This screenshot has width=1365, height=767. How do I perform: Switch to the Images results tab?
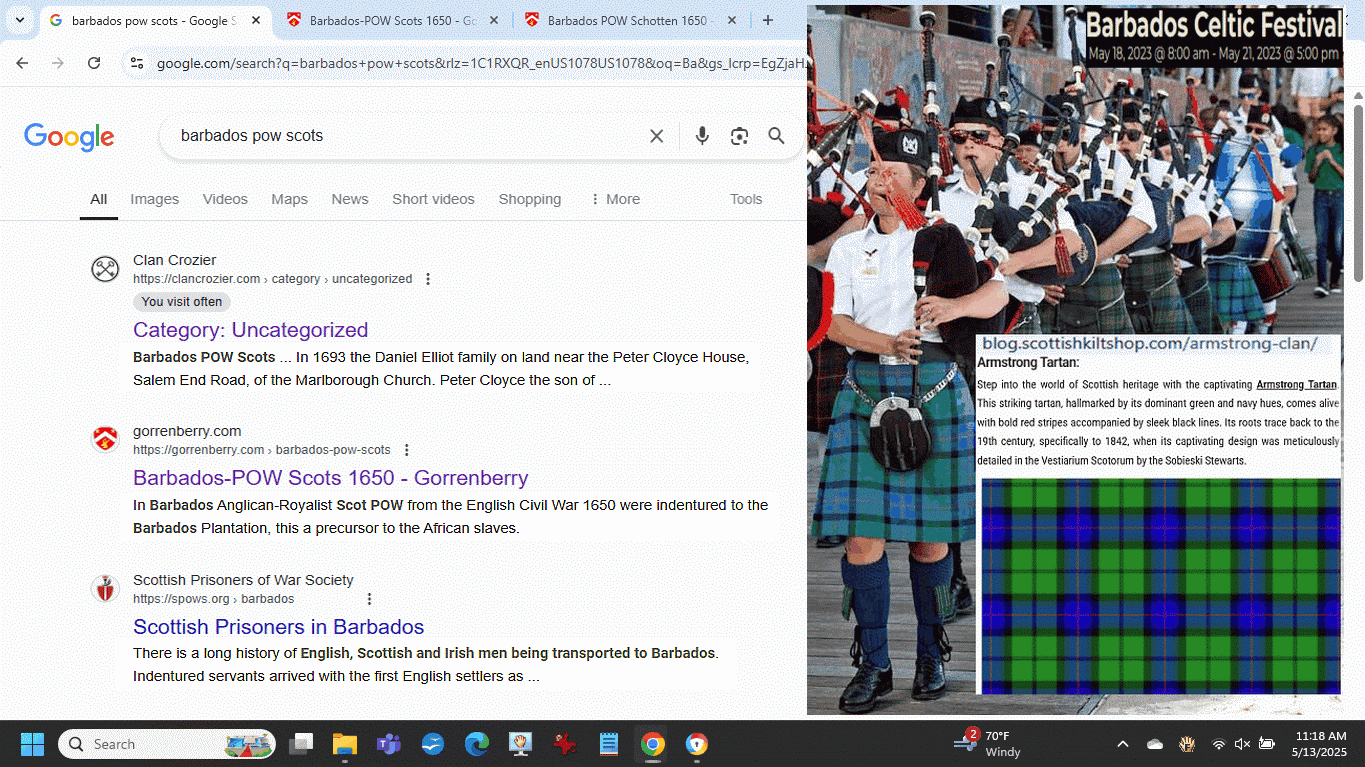154,199
